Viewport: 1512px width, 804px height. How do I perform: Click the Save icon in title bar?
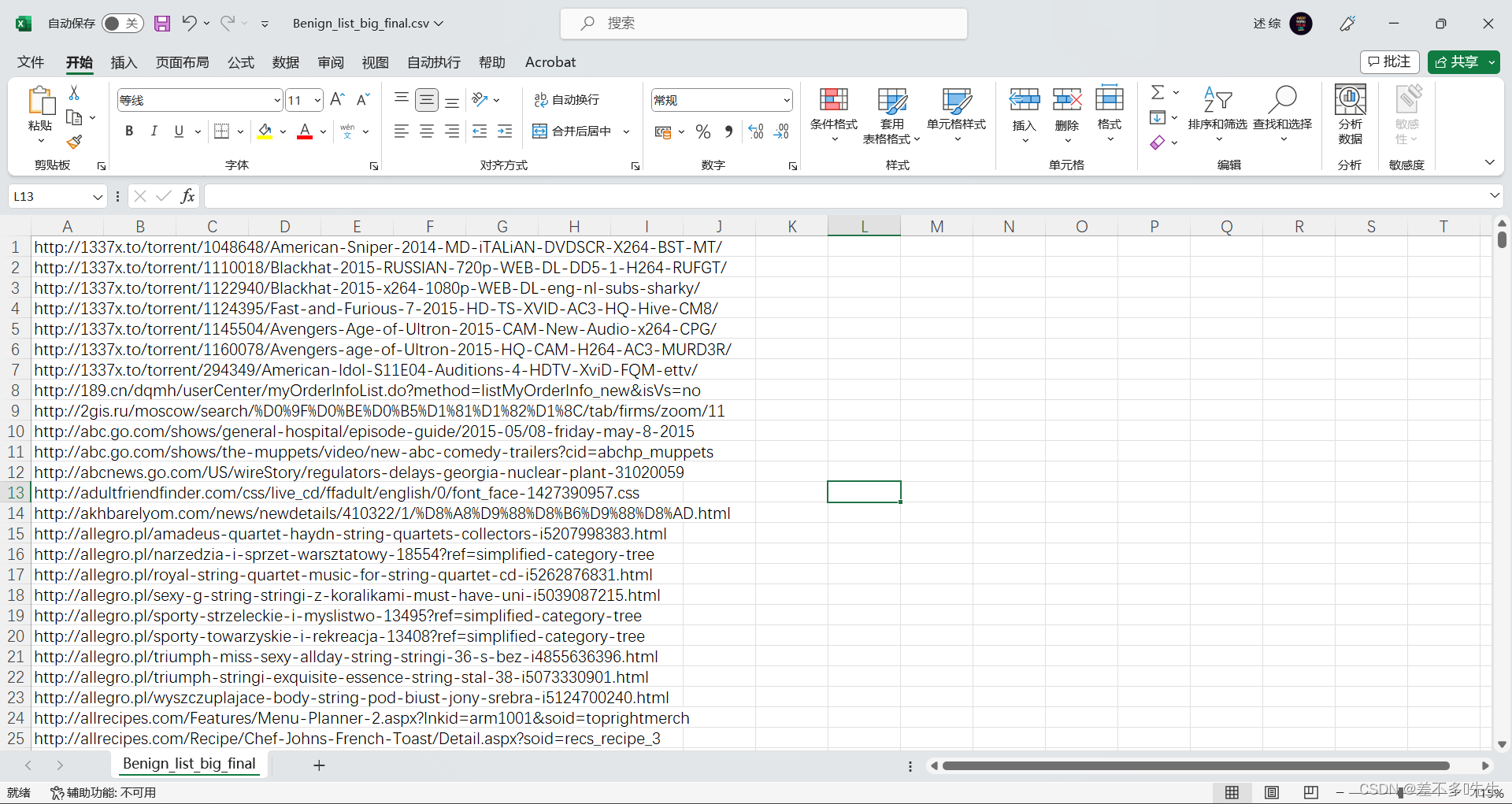(161, 24)
